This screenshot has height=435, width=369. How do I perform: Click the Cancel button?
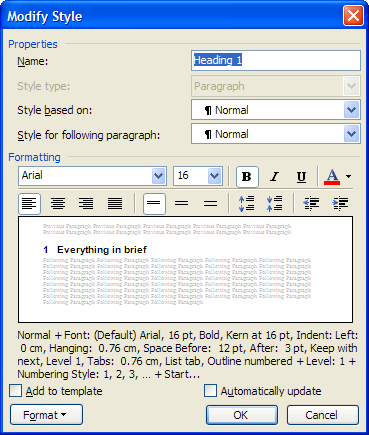coord(323,415)
